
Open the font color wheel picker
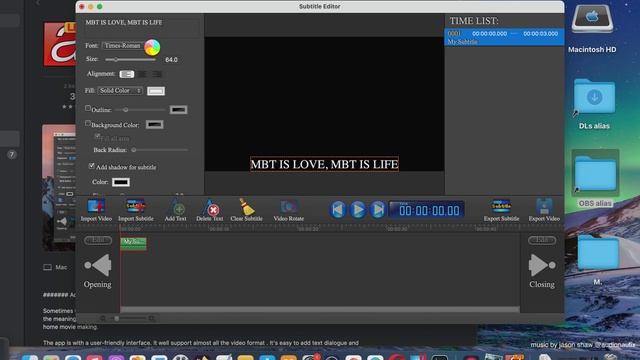pyautogui.click(x=152, y=47)
